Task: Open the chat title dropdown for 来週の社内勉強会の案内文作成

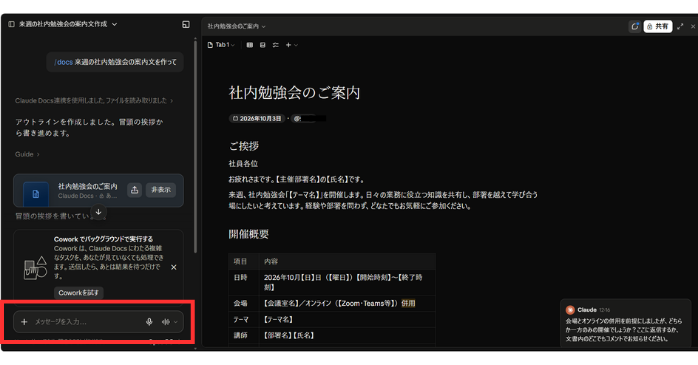Action: click(114, 24)
